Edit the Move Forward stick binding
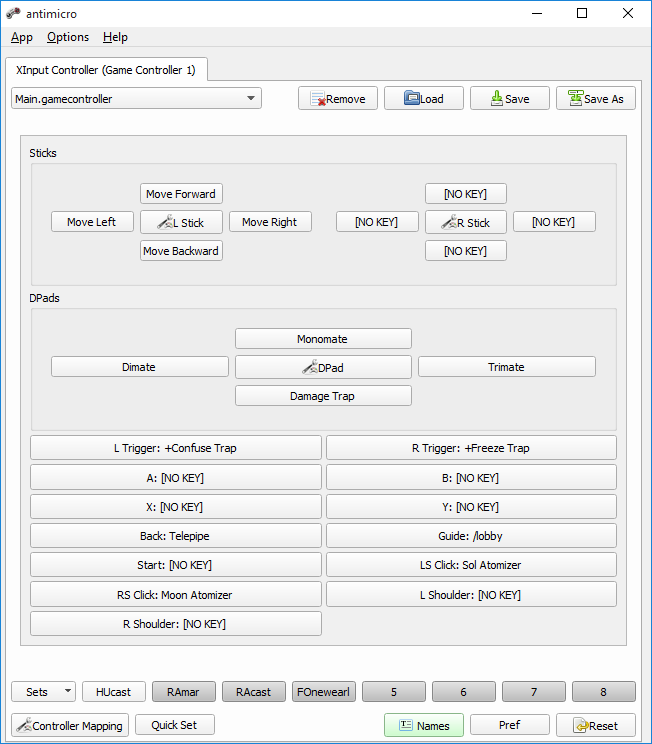The image size is (652, 744). click(181, 194)
